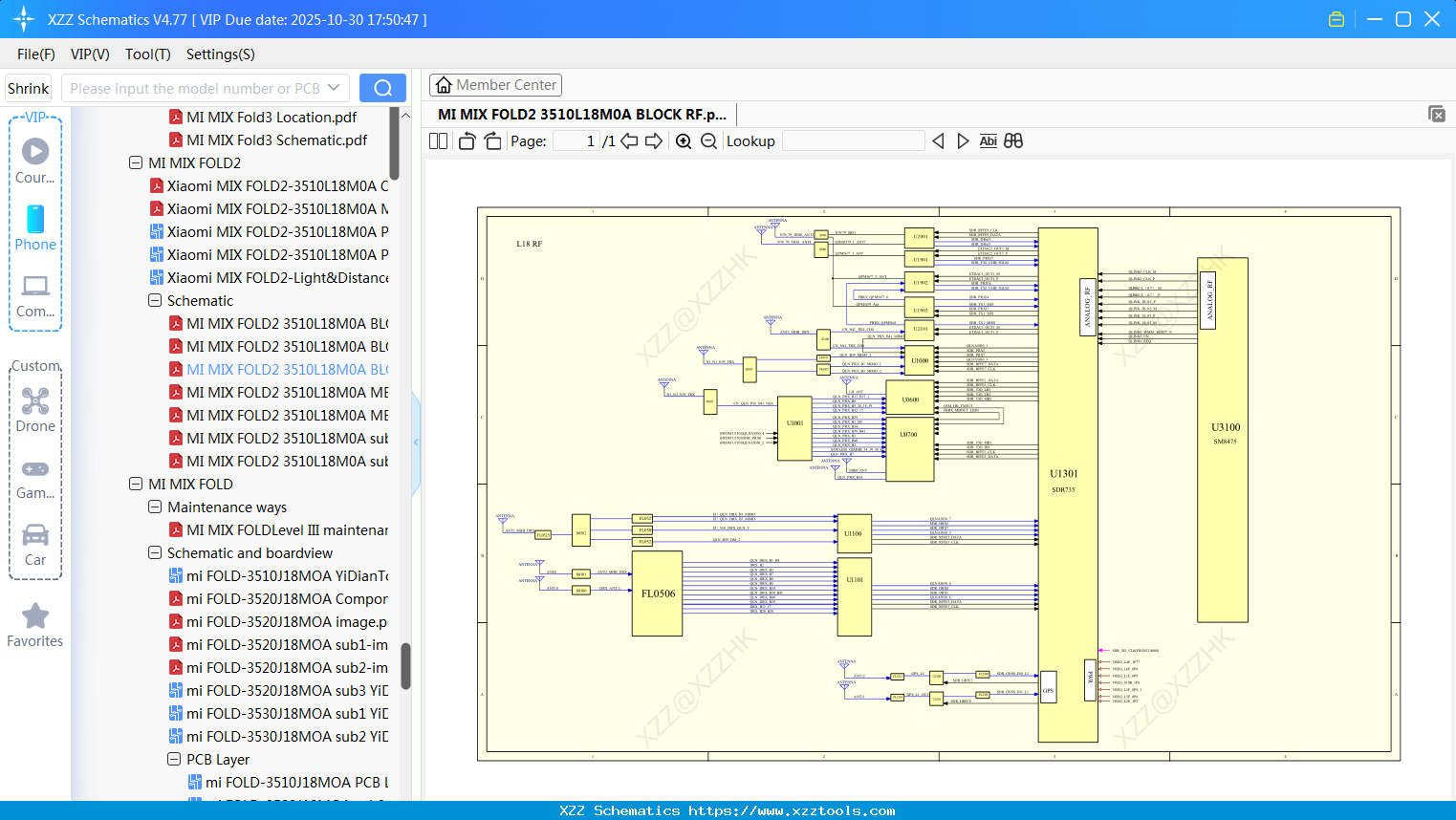Toggle the Abi whole-word match option
The width and height of the screenshot is (1456, 820).
[x=988, y=141]
